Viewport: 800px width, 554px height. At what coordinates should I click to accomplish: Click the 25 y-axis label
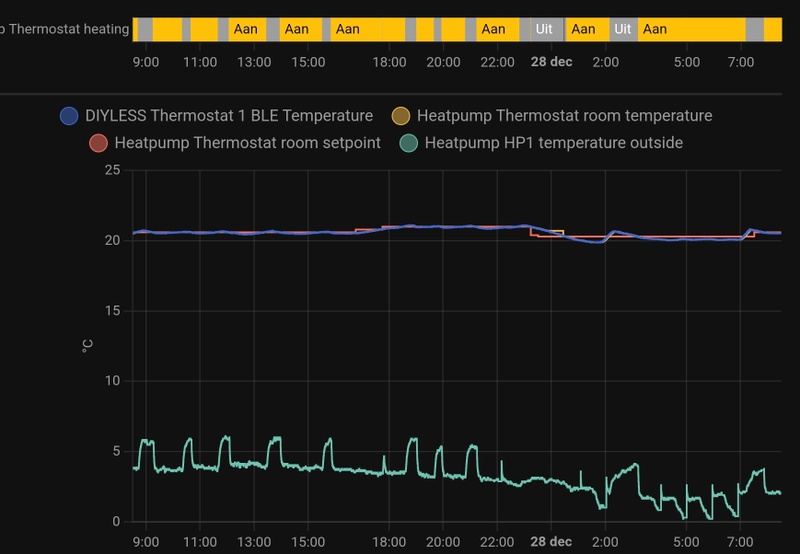pyautogui.click(x=112, y=170)
